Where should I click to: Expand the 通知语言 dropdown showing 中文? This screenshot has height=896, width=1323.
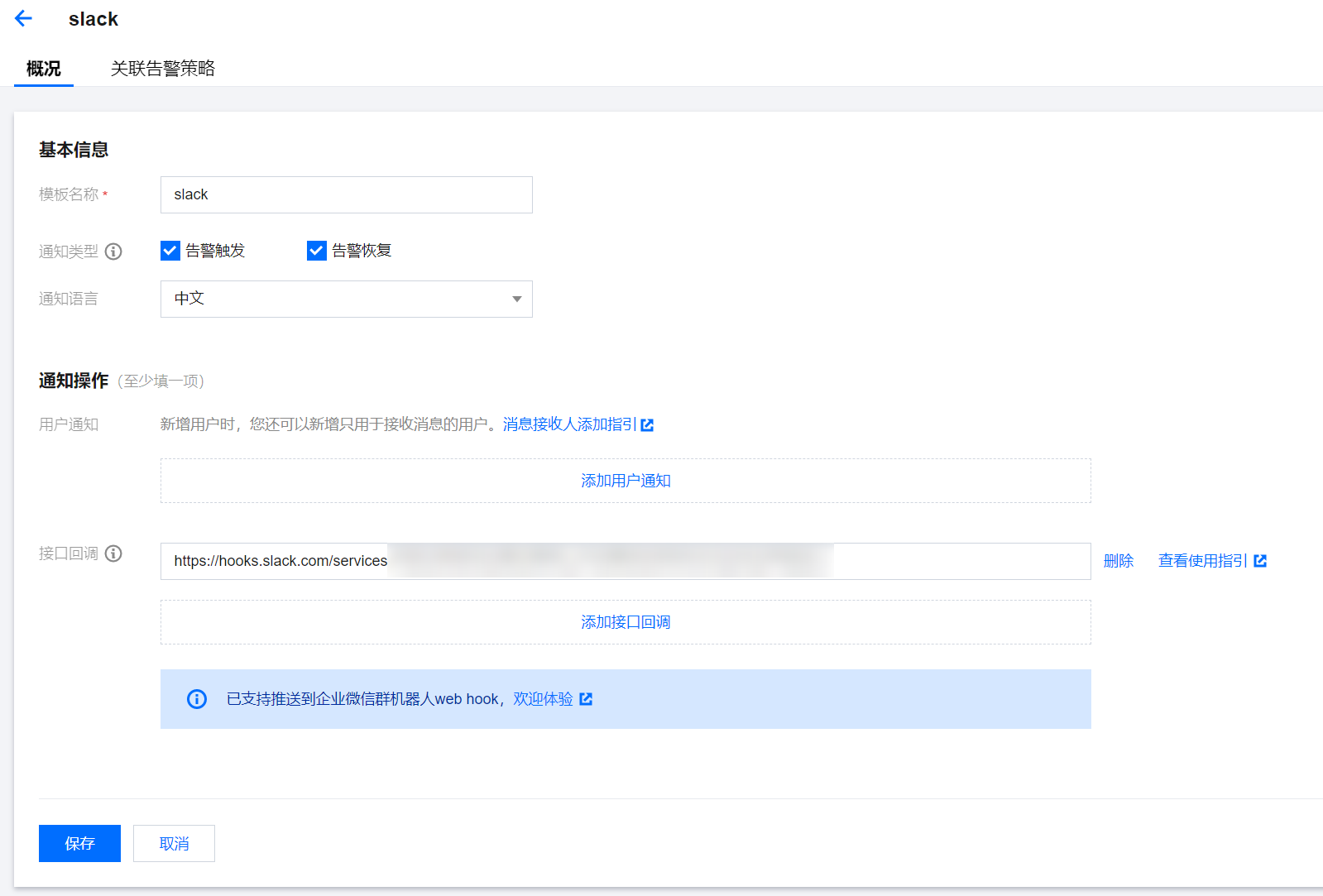click(347, 299)
